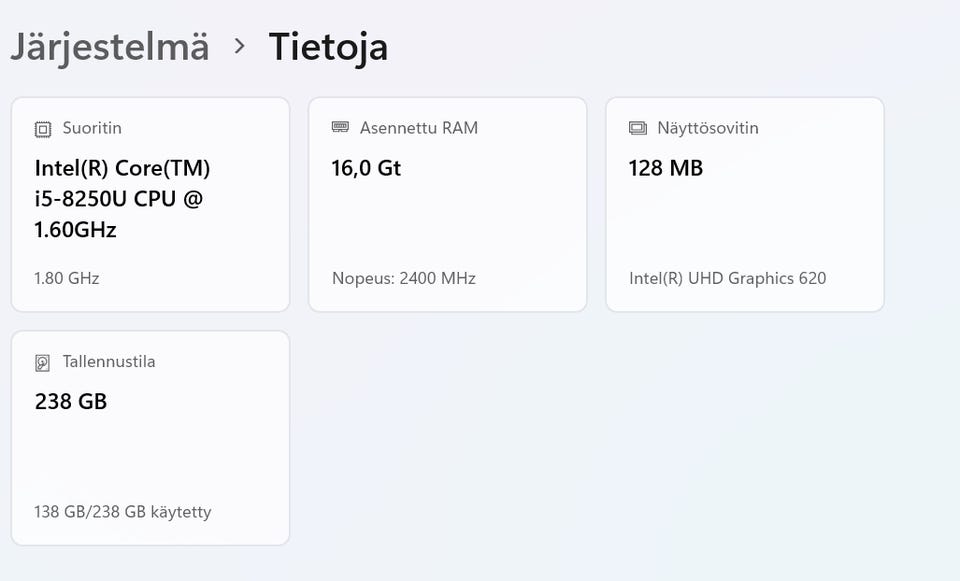Select the 16,0 Gt memory value
The image size is (960, 581).
tap(366, 168)
